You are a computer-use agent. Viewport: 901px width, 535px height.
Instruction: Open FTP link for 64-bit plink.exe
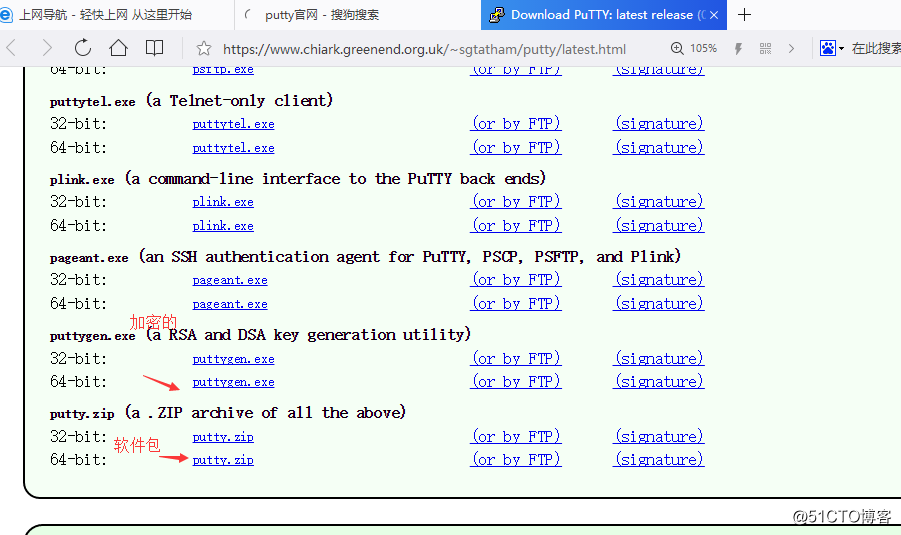point(515,226)
